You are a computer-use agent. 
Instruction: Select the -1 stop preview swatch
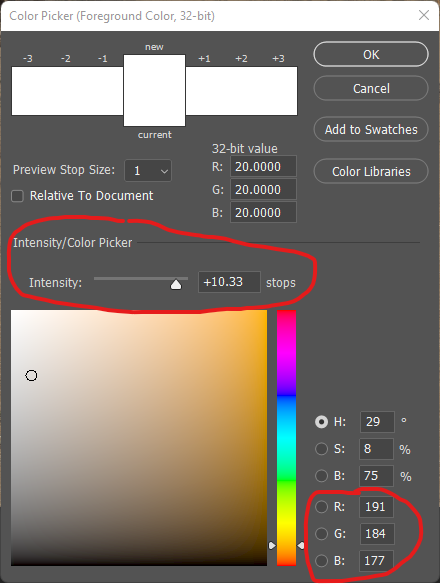point(105,91)
